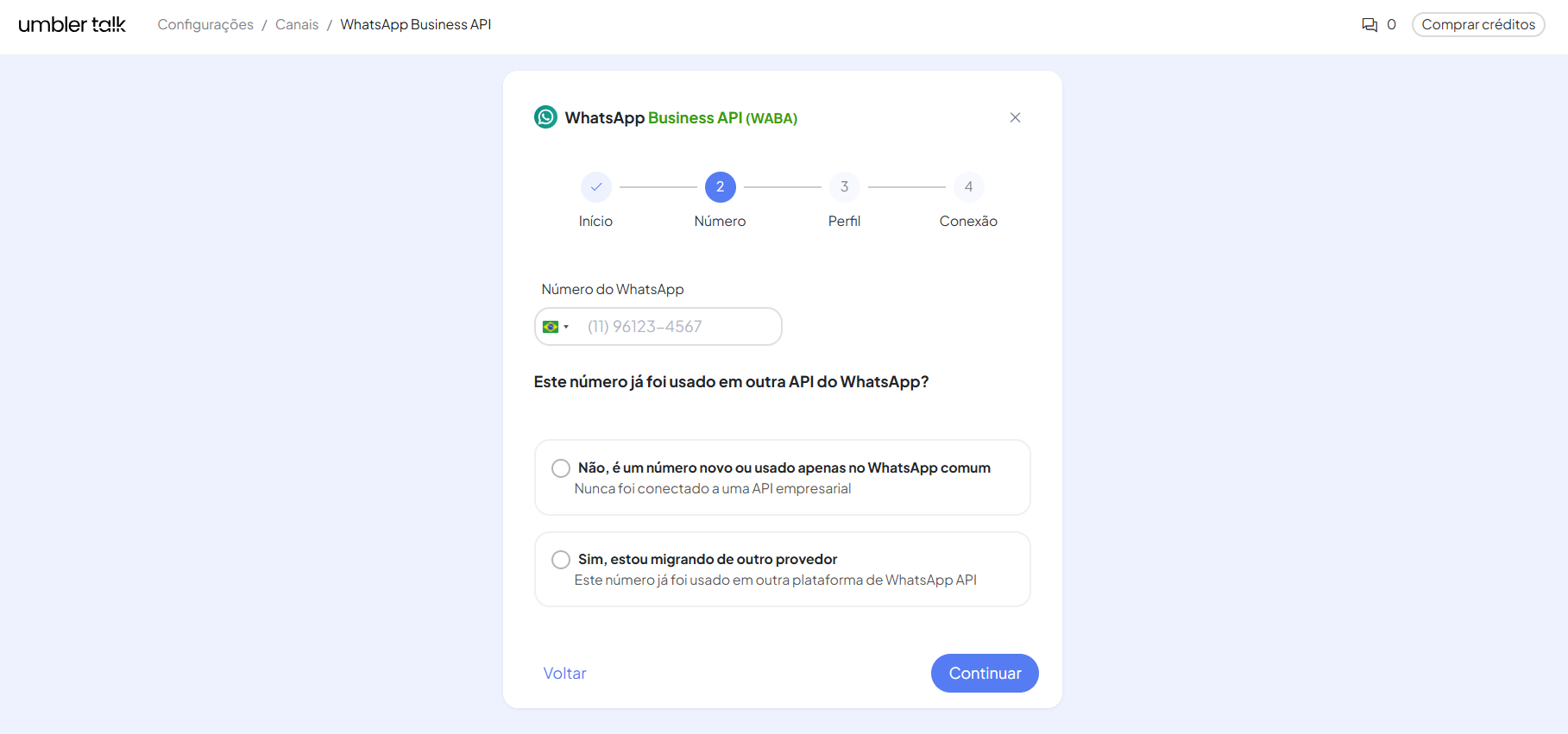Select radio for new number option
The image size is (1568, 734).
point(561,468)
